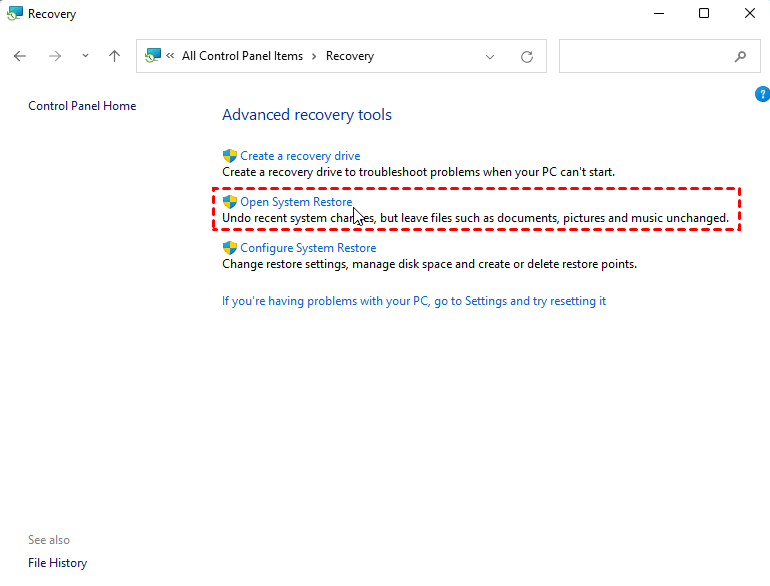
Task: Click the Forward navigation arrow
Action: click(x=55, y=57)
